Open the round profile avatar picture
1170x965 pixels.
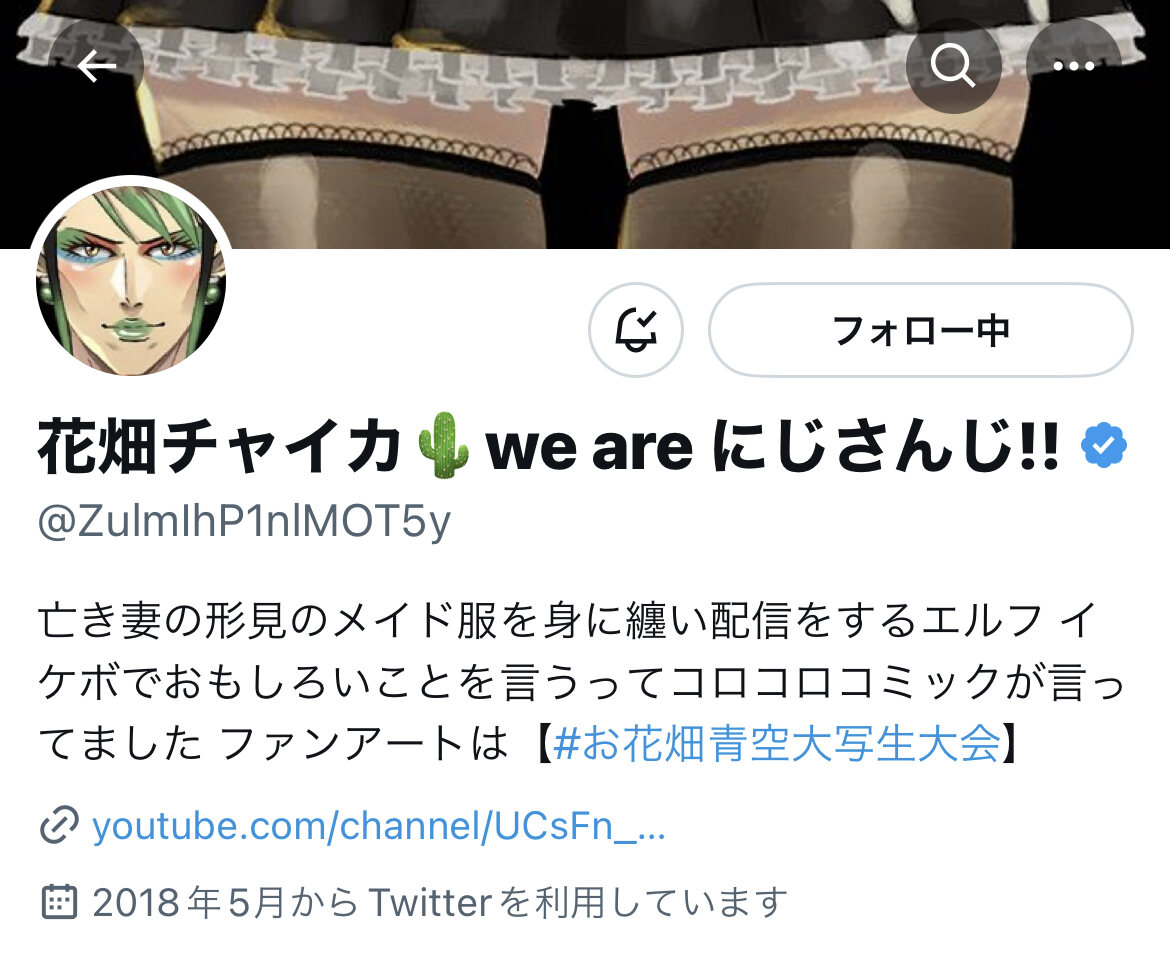click(131, 279)
